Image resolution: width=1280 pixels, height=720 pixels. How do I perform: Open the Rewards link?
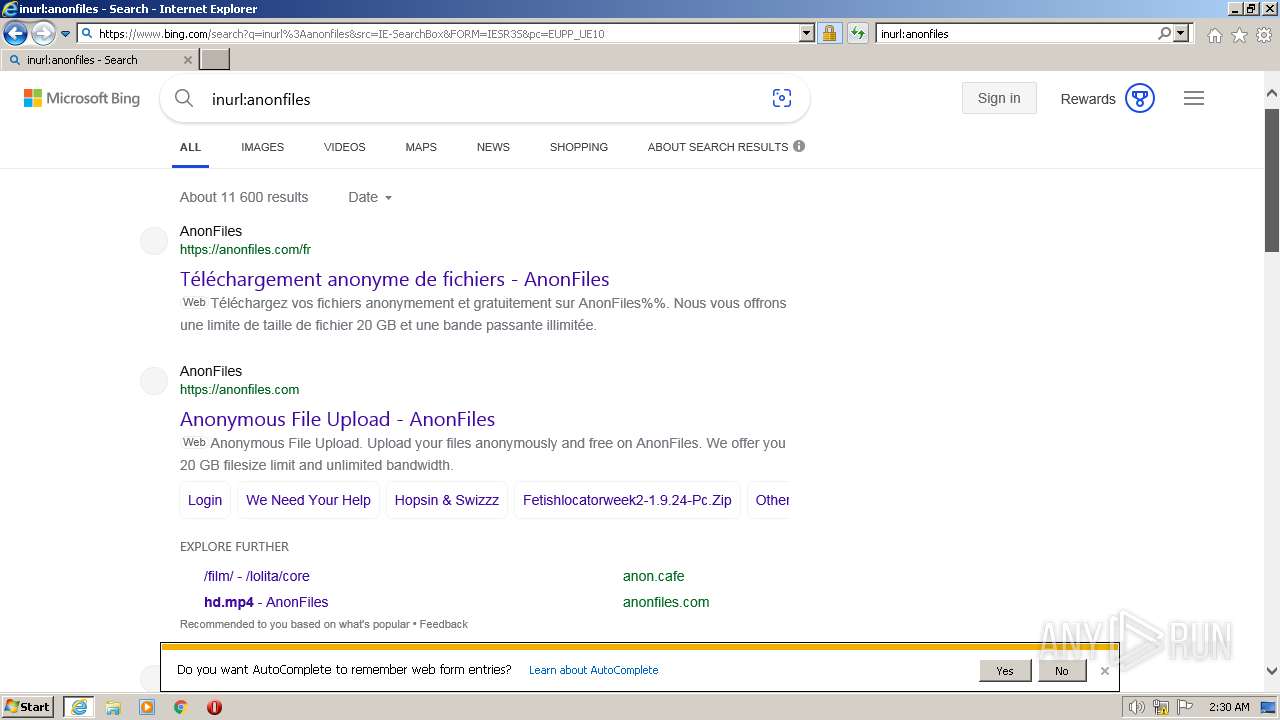pyautogui.click(x=1088, y=99)
